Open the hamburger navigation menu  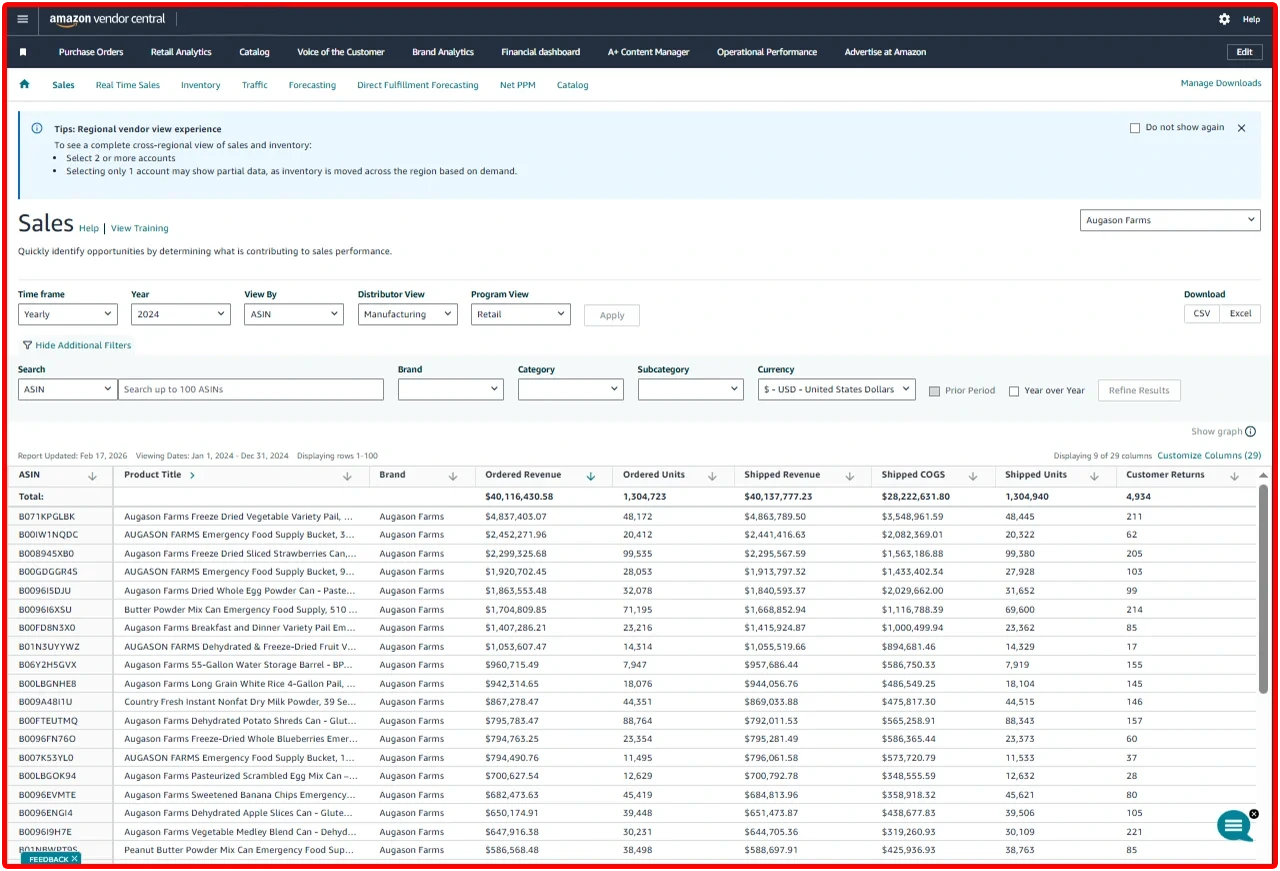coord(23,19)
